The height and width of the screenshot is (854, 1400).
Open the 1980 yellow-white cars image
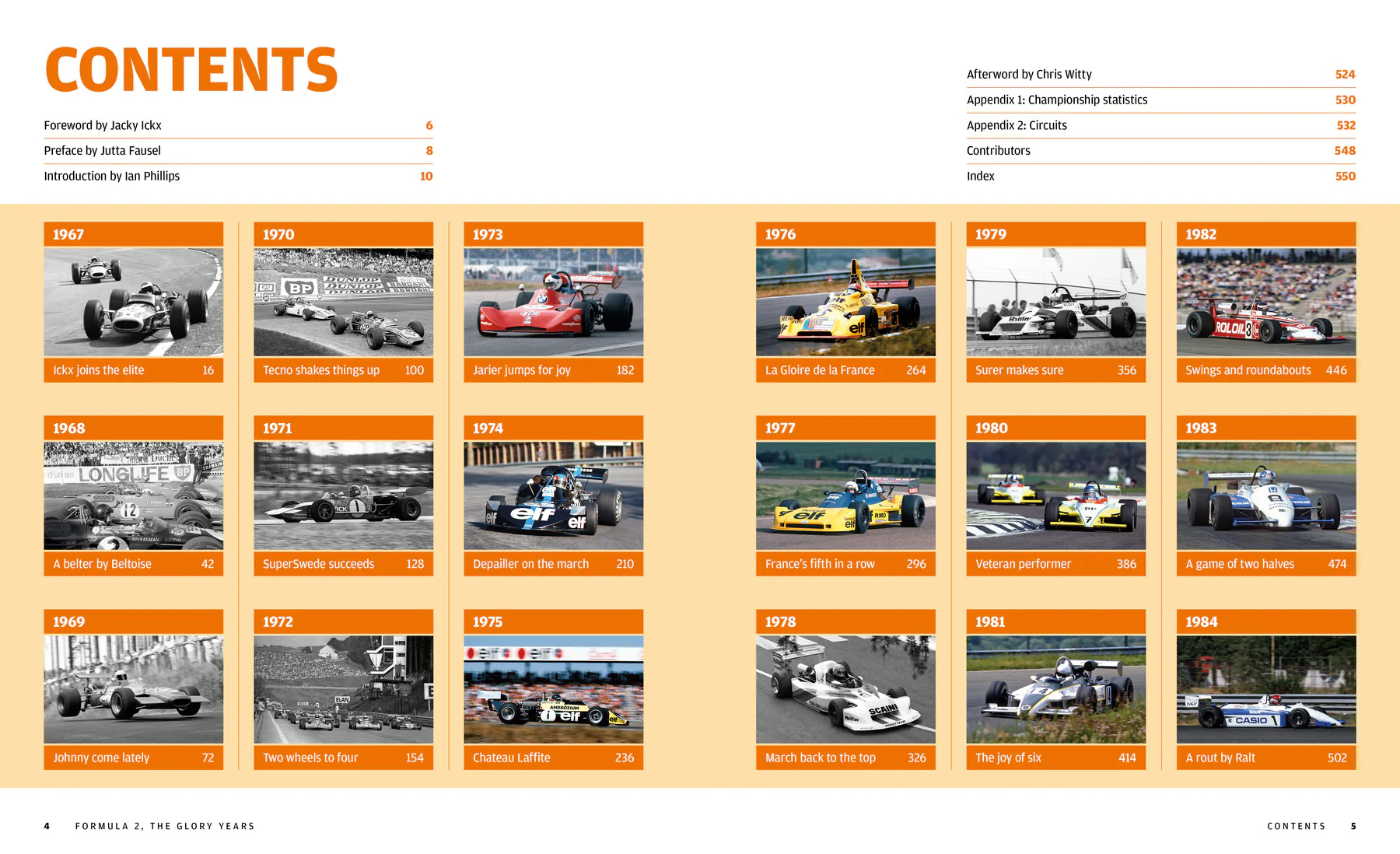pyautogui.click(x=1055, y=495)
